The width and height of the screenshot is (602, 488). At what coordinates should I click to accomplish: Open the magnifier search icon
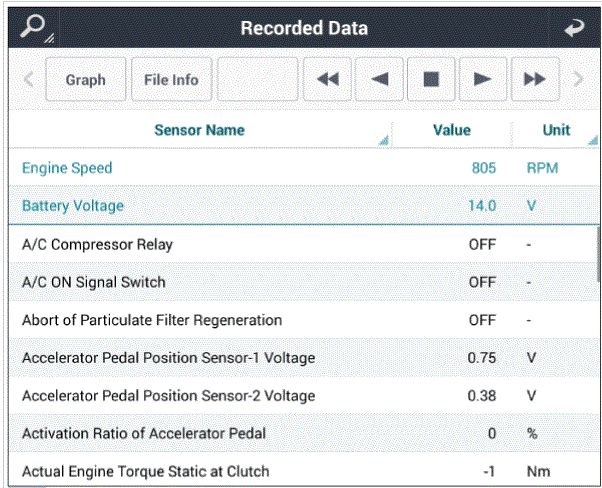click(x=36, y=28)
